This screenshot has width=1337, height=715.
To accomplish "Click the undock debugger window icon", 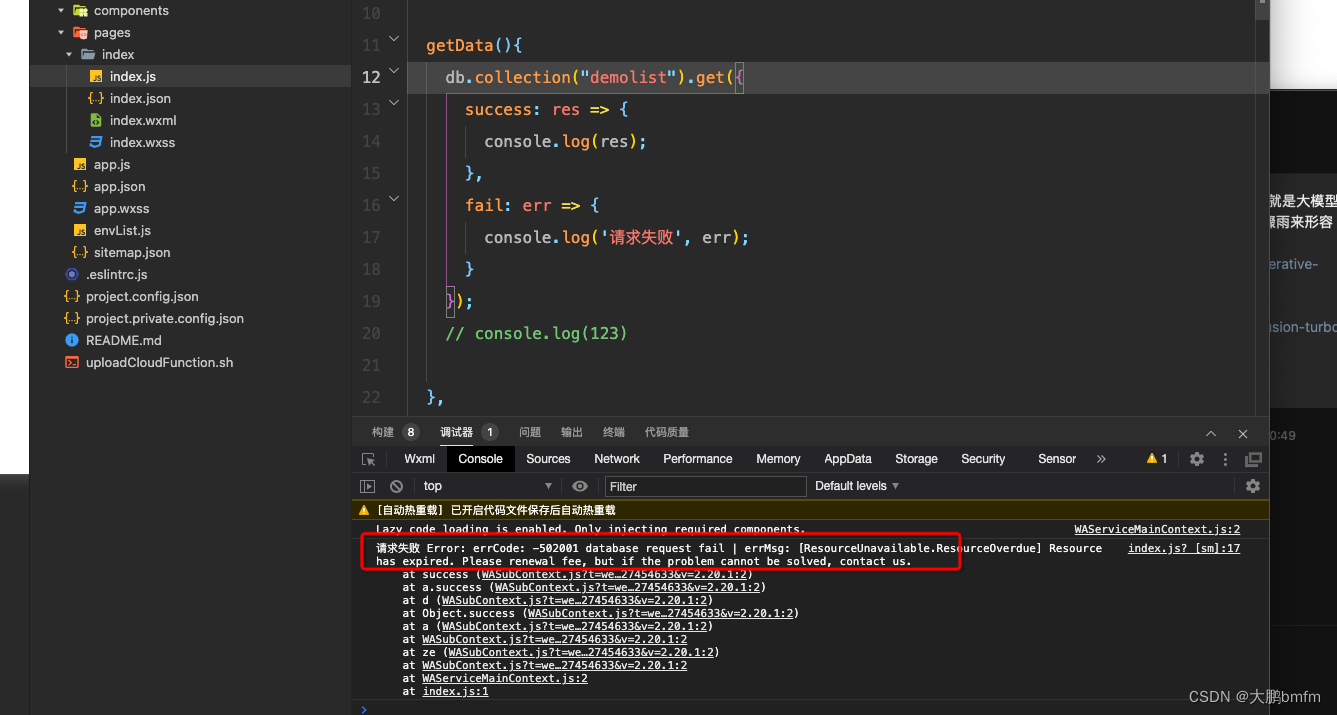I will tap(1253, 459).
